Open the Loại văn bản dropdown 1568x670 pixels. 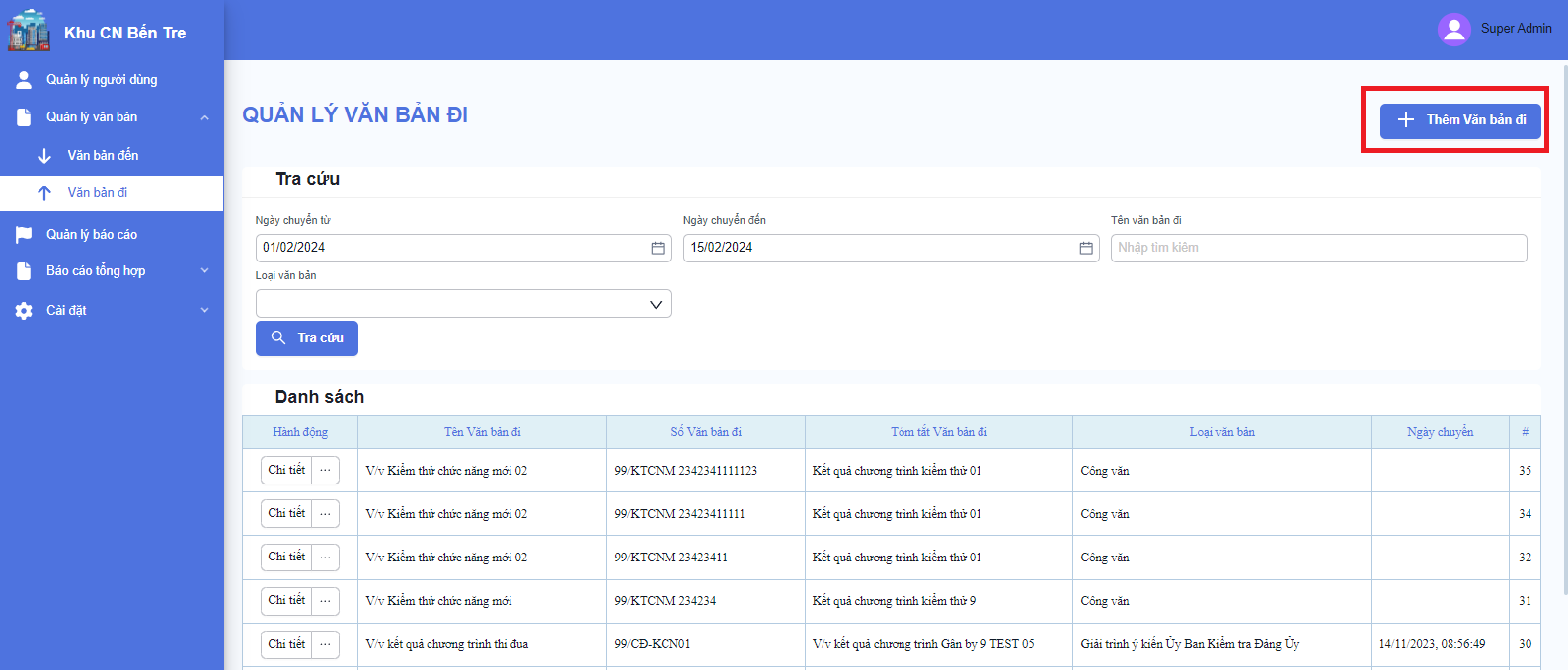(x=464, y=304)
